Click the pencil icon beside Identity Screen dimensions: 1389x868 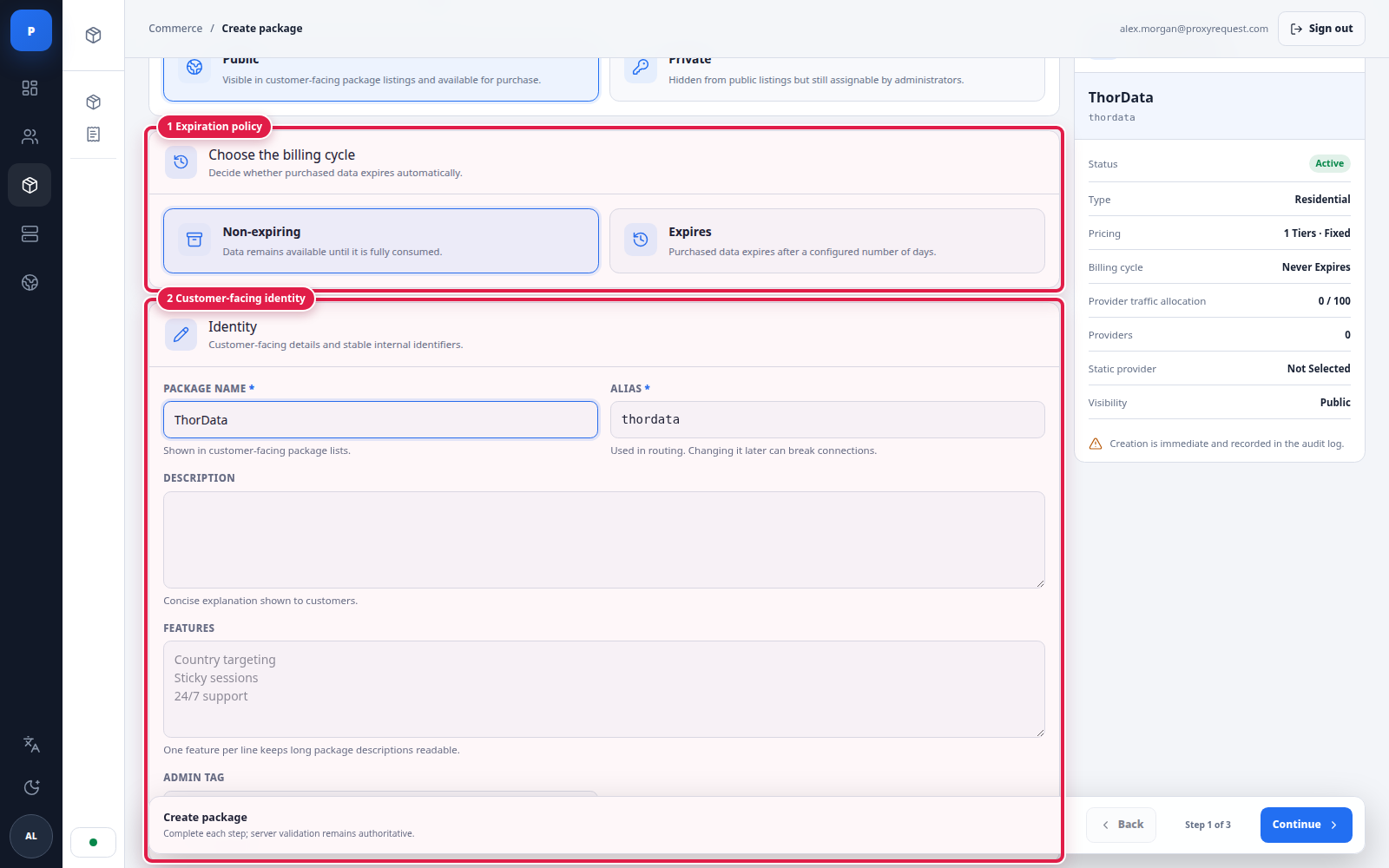[181, 333]
